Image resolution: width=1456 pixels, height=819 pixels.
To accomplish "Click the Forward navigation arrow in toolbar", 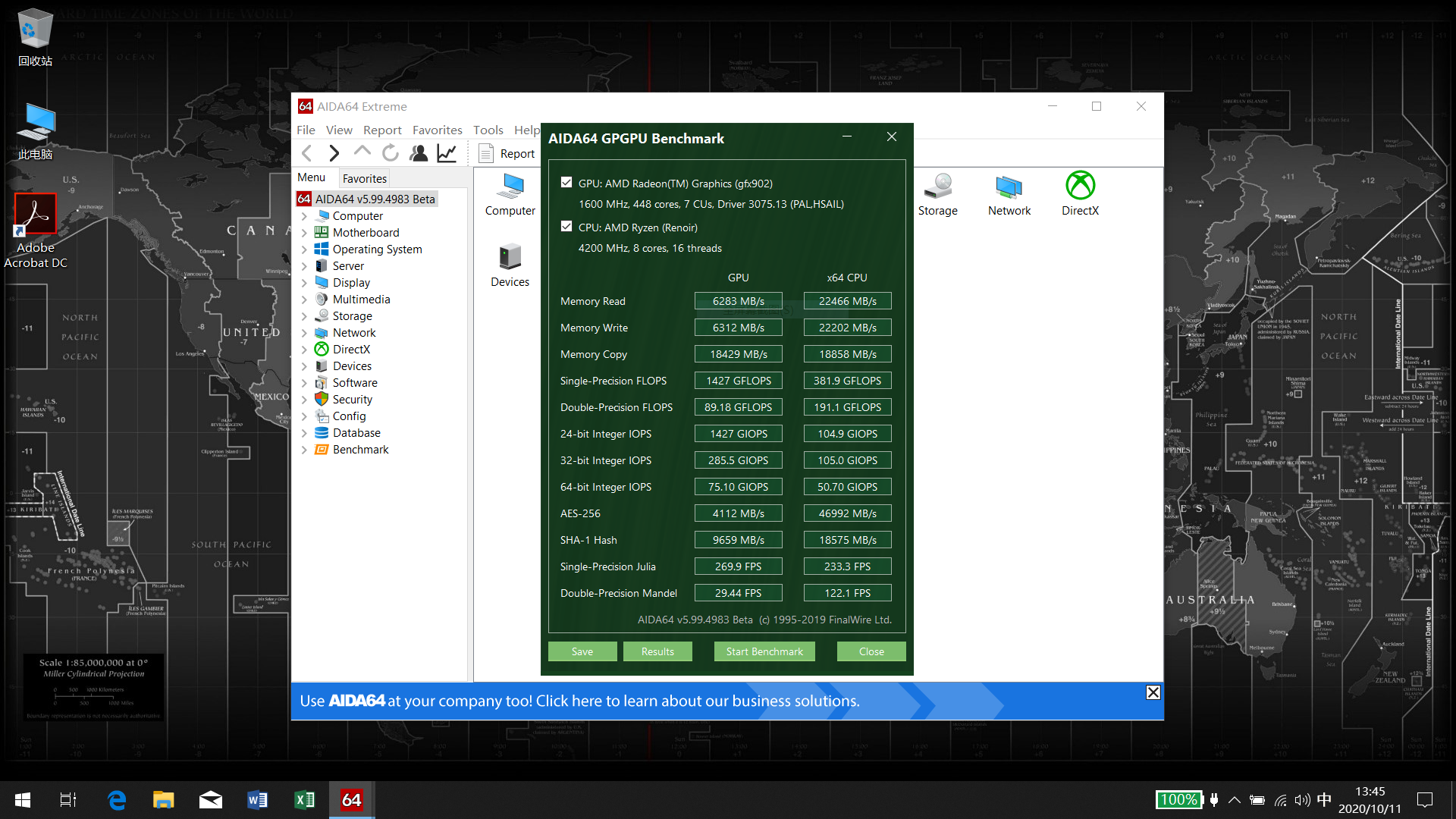I will [x=334, y=153].
